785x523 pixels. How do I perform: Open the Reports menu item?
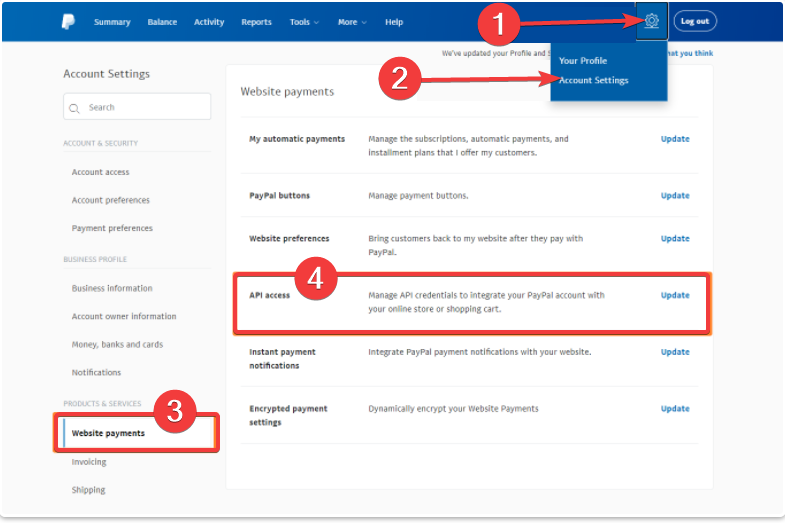pyautogui.click(x=256, y=22)
